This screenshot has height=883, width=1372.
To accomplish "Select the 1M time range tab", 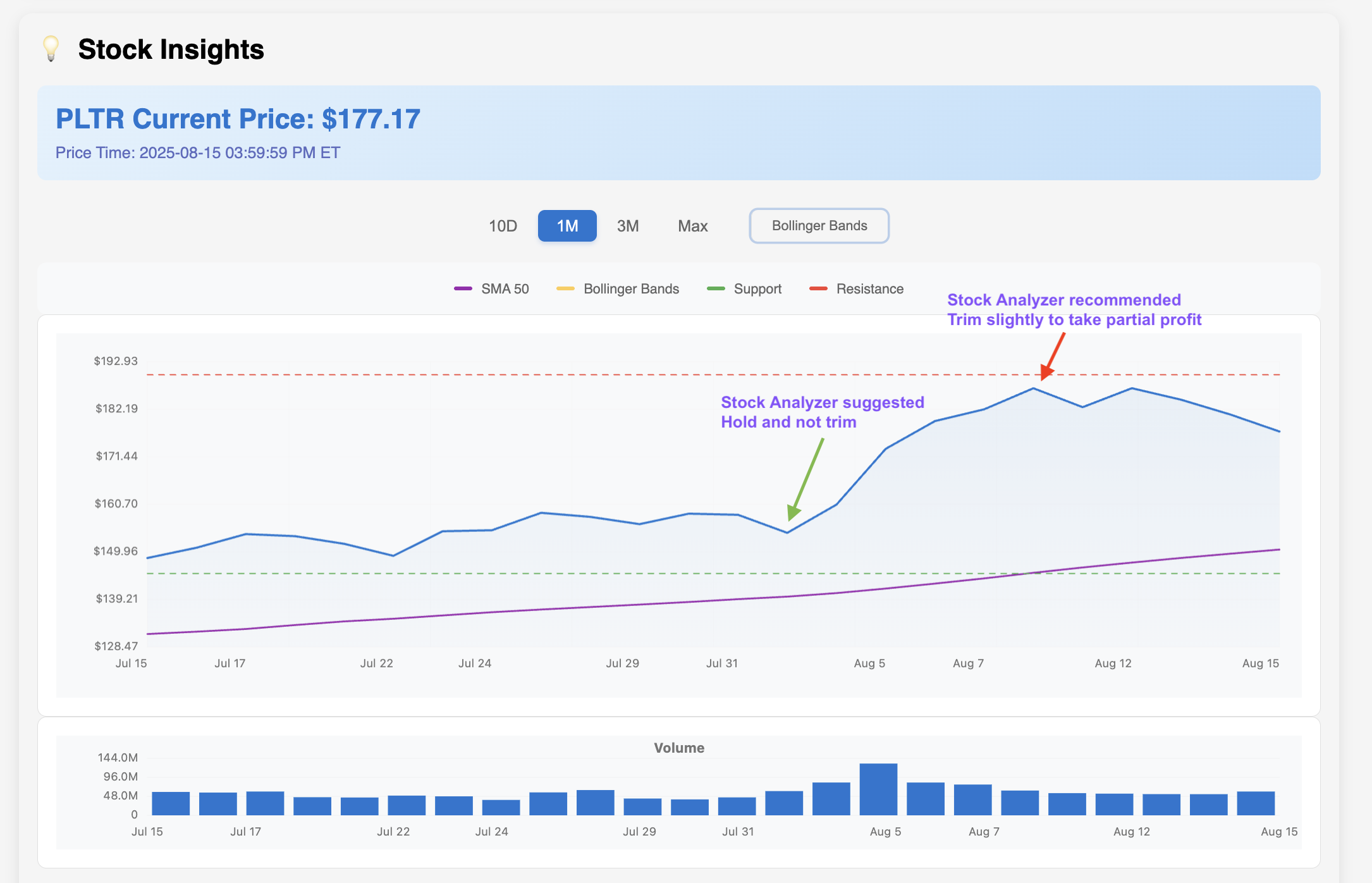I will click(x=567, y=226).
